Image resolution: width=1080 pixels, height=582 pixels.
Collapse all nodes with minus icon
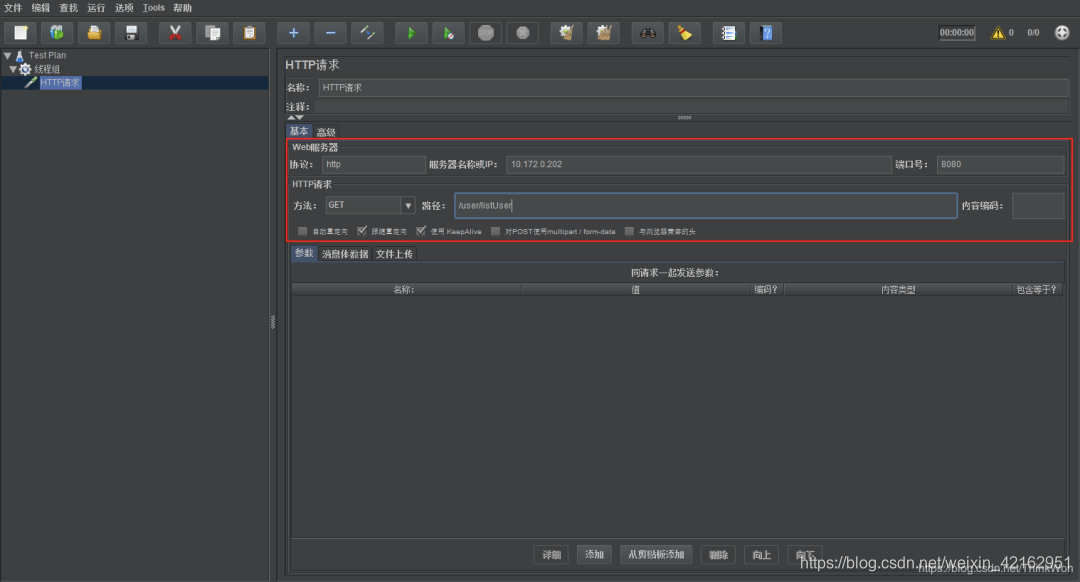point(331,32)
